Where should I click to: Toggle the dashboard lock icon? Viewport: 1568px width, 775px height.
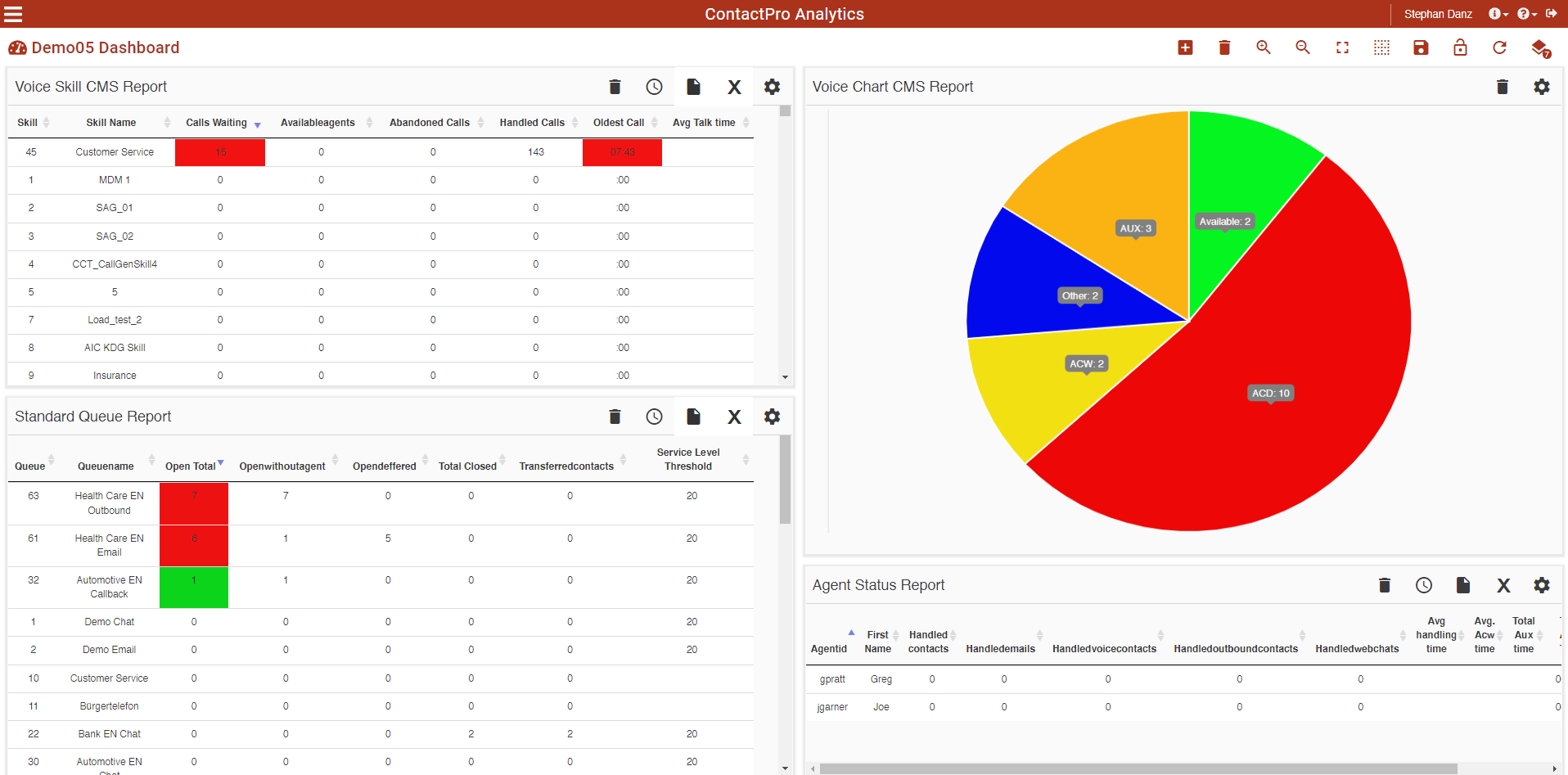pyautogui.click(x=1460, y=47)
